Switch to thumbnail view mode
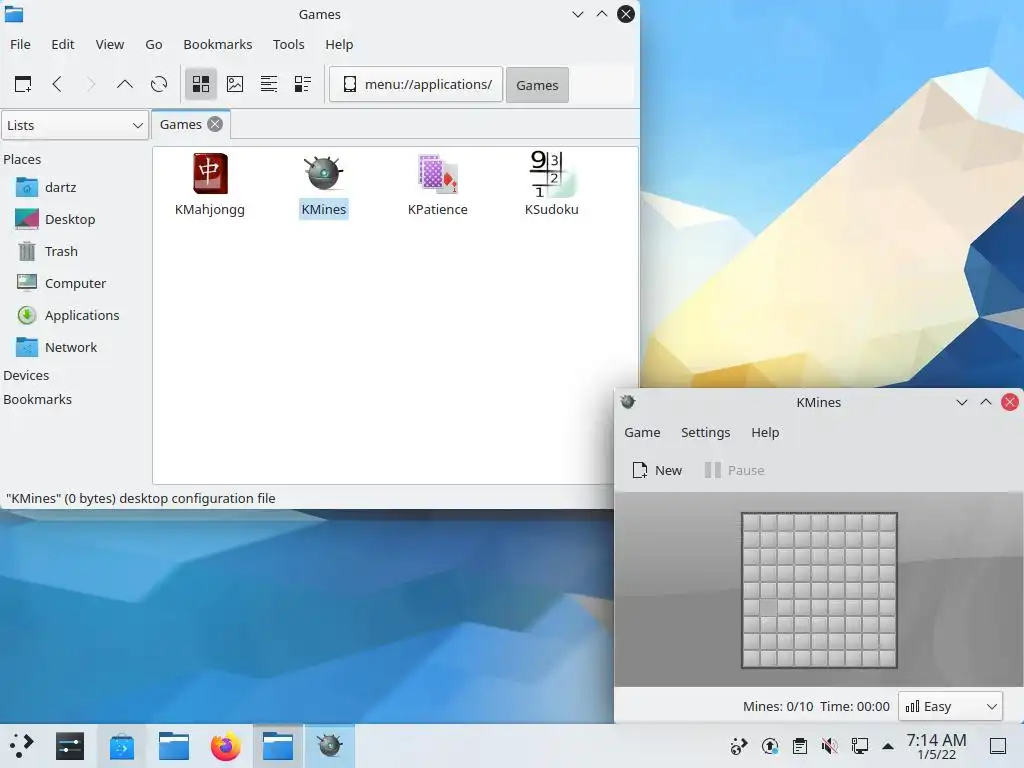The width and height of the screenshot is (1024, 768). [235, 84]
